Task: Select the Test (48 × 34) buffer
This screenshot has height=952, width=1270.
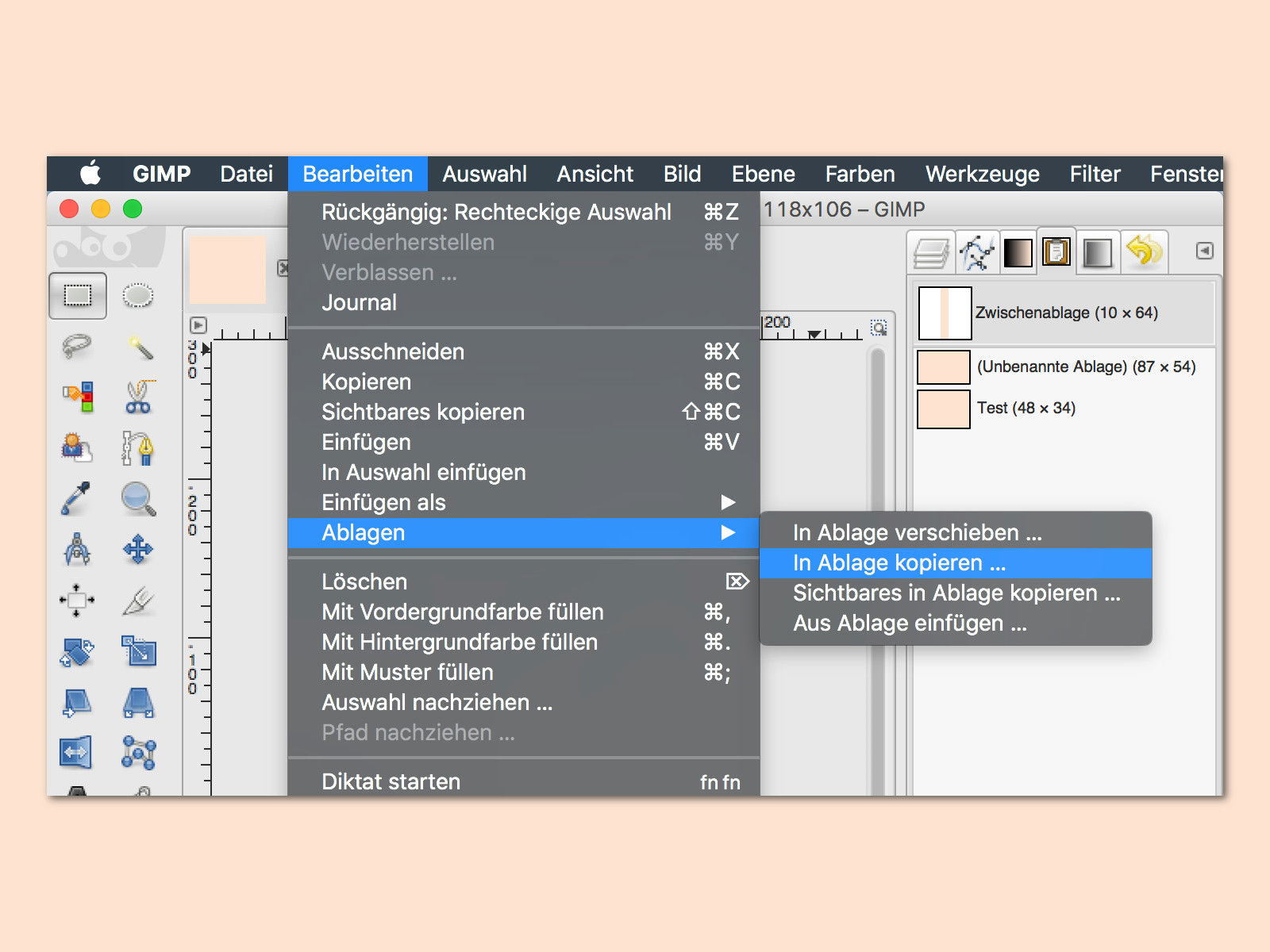Action: [x=1064, y=409]
